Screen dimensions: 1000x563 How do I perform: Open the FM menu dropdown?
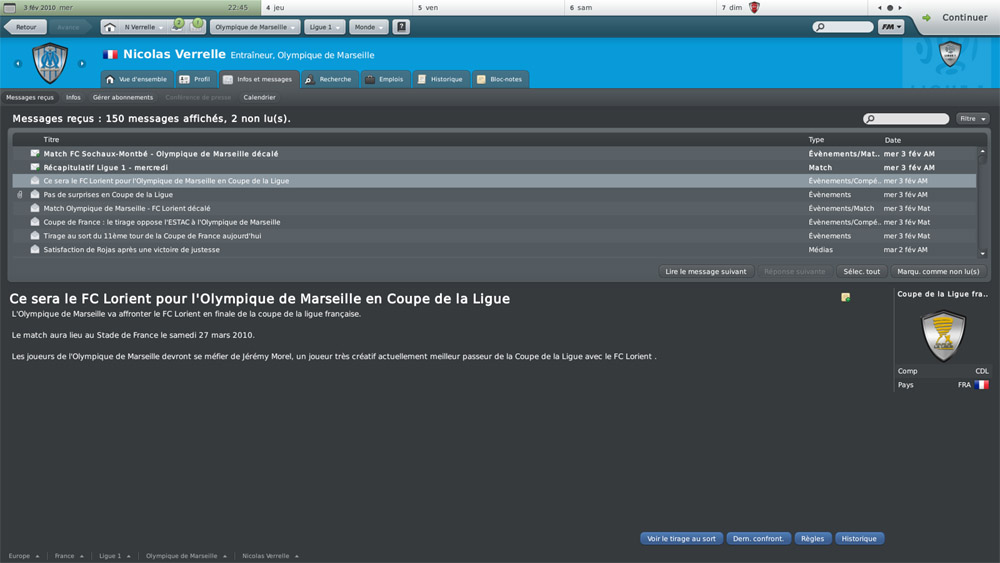(x=891, y=27)
